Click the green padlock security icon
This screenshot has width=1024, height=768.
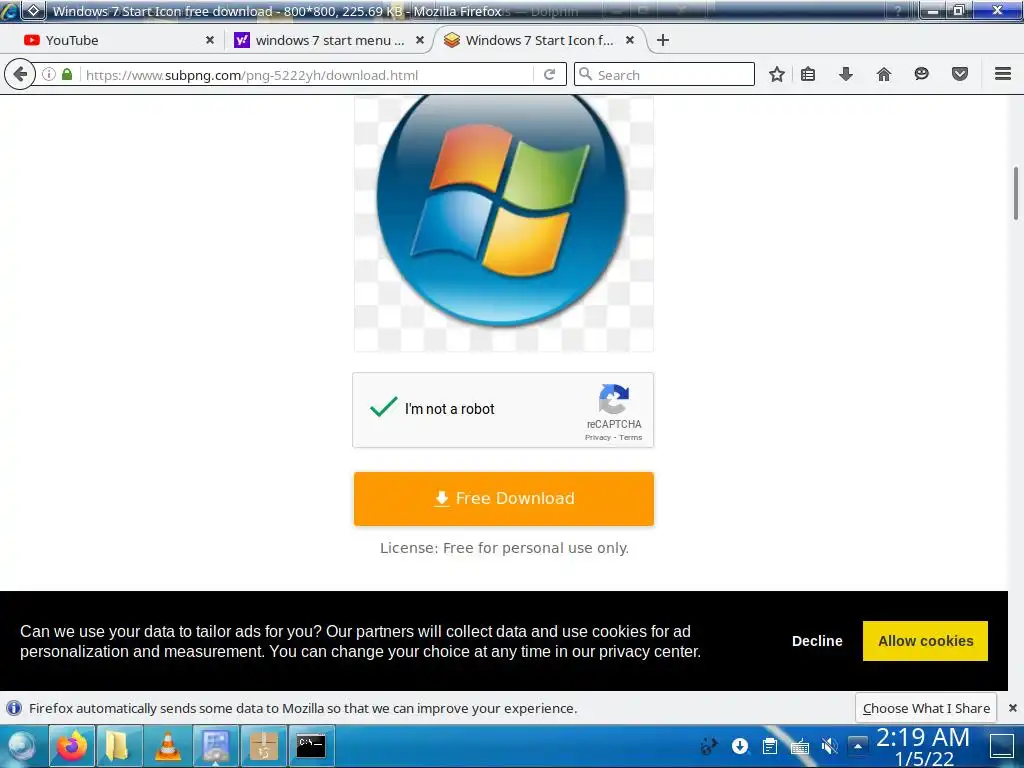[x=67, y=74]
